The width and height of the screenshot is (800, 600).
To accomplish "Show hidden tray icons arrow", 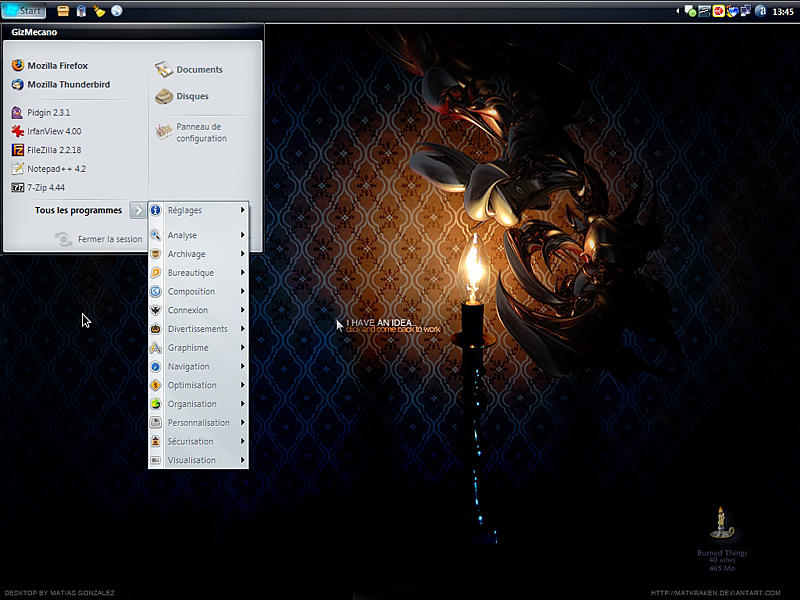I will [678, 11].
